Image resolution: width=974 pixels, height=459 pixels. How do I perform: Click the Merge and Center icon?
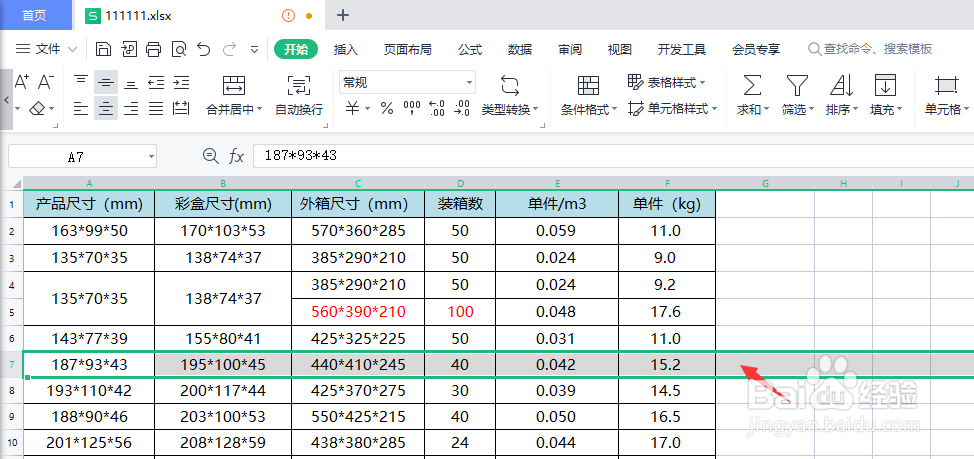234,84
